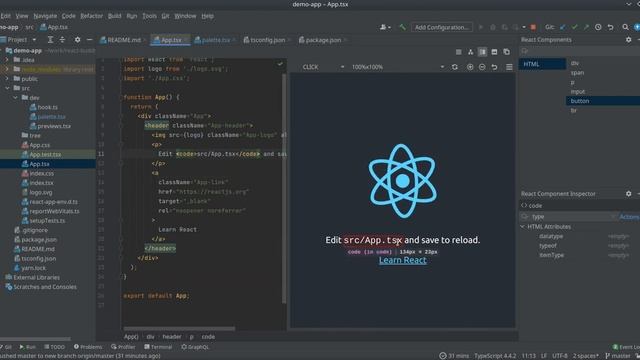640x360 pixels.
Task: Select preview-only view icon
Action: [x=494, y=52]
